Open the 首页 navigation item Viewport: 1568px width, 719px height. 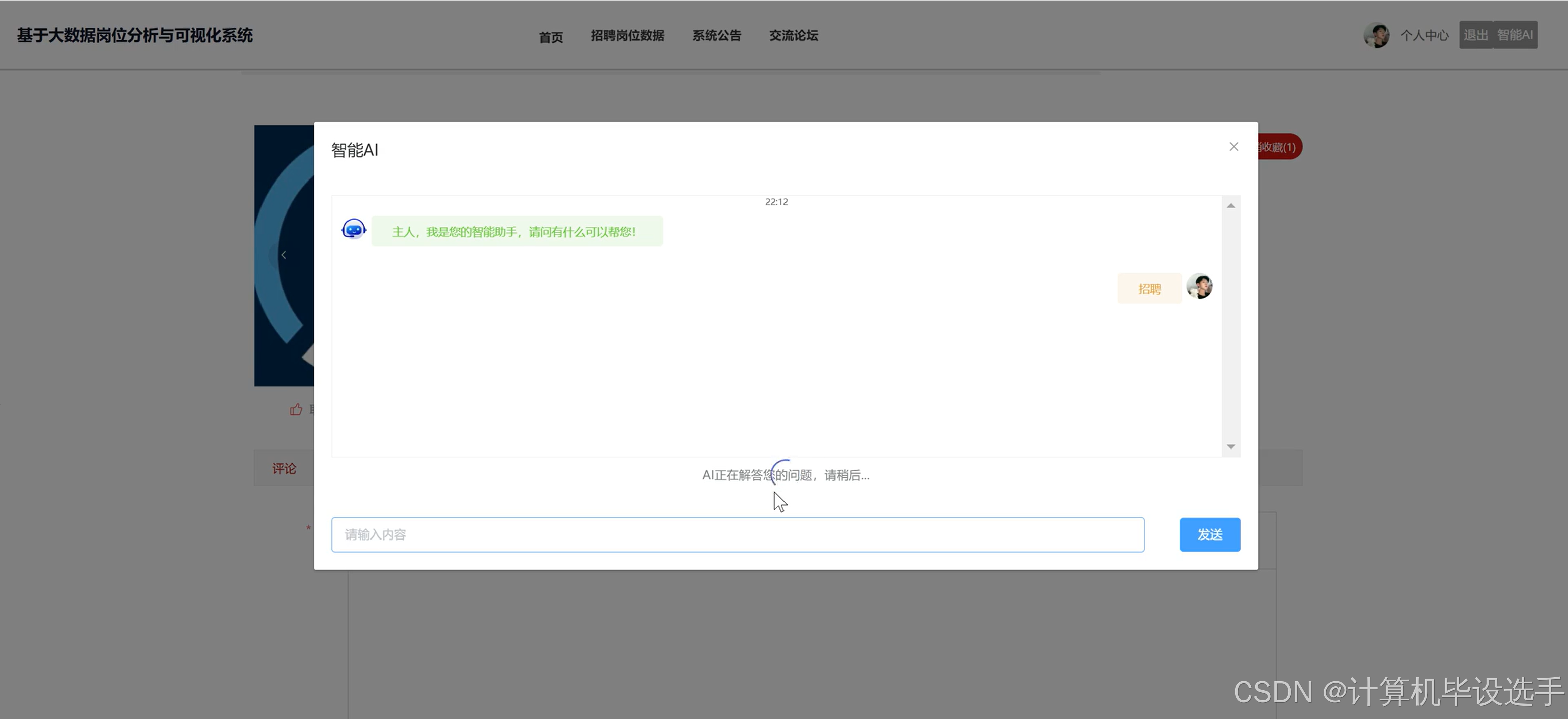(x=550, y=37)
